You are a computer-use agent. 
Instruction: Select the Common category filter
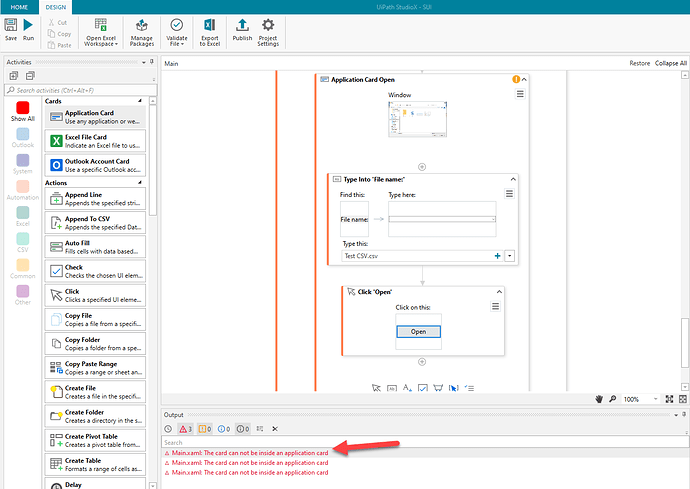click(x=23, y=269)
